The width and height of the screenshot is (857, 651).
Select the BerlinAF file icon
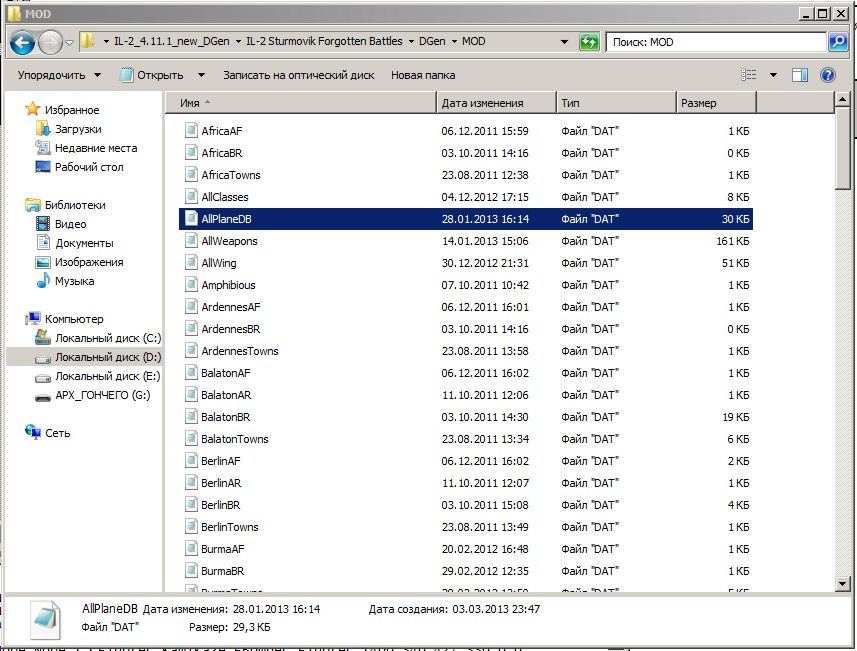(x=191, y=460)
